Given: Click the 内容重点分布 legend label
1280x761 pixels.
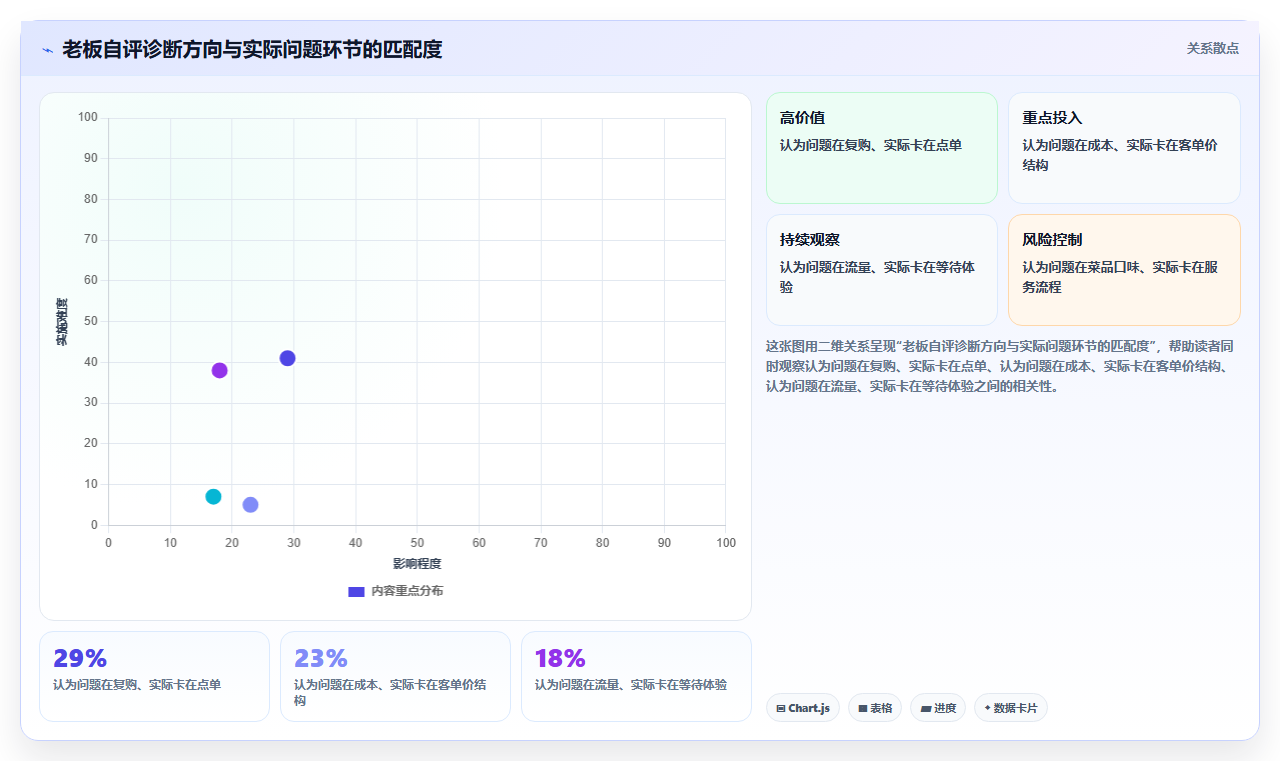Looking at the screenshot, I should pos(407,591).
